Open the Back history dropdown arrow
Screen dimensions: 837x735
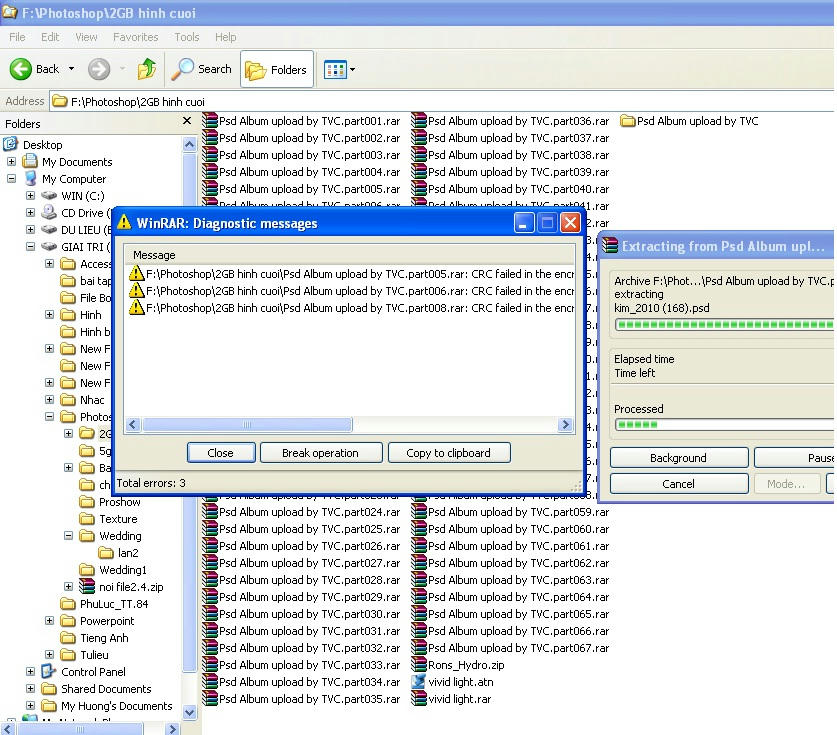click(x=72, y=69)
